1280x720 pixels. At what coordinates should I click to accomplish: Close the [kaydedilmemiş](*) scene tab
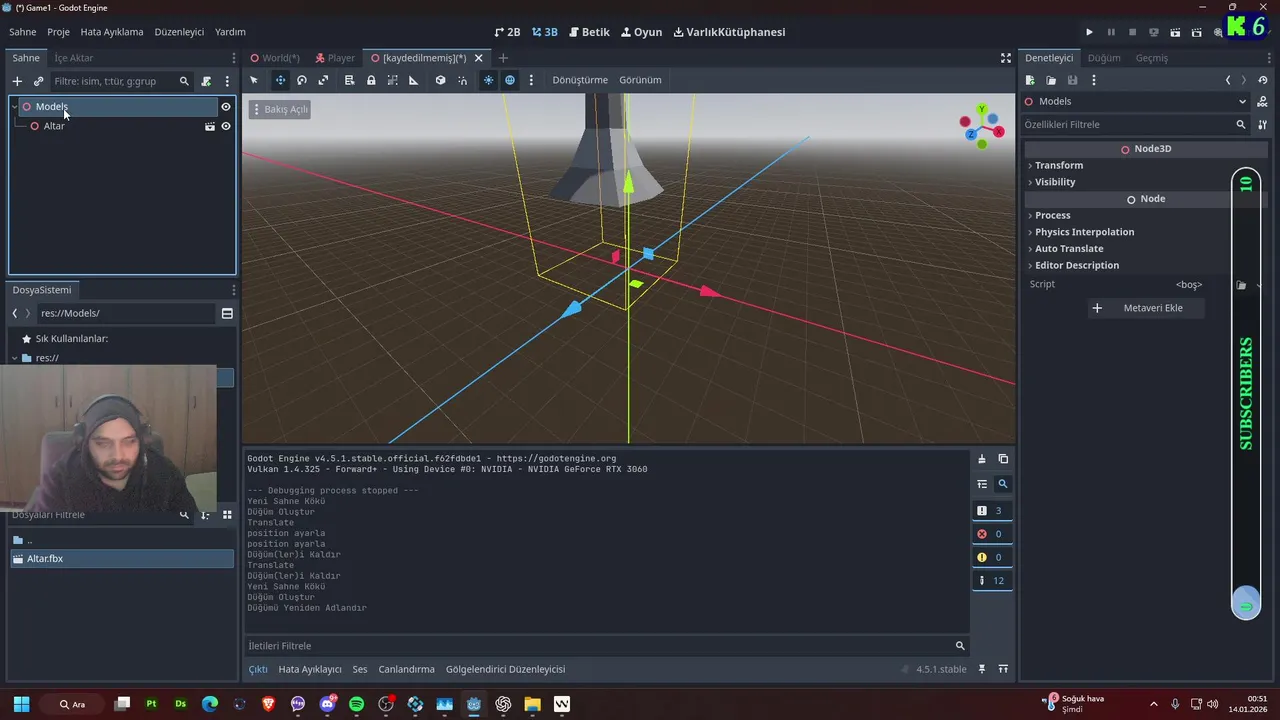[479, 58]
